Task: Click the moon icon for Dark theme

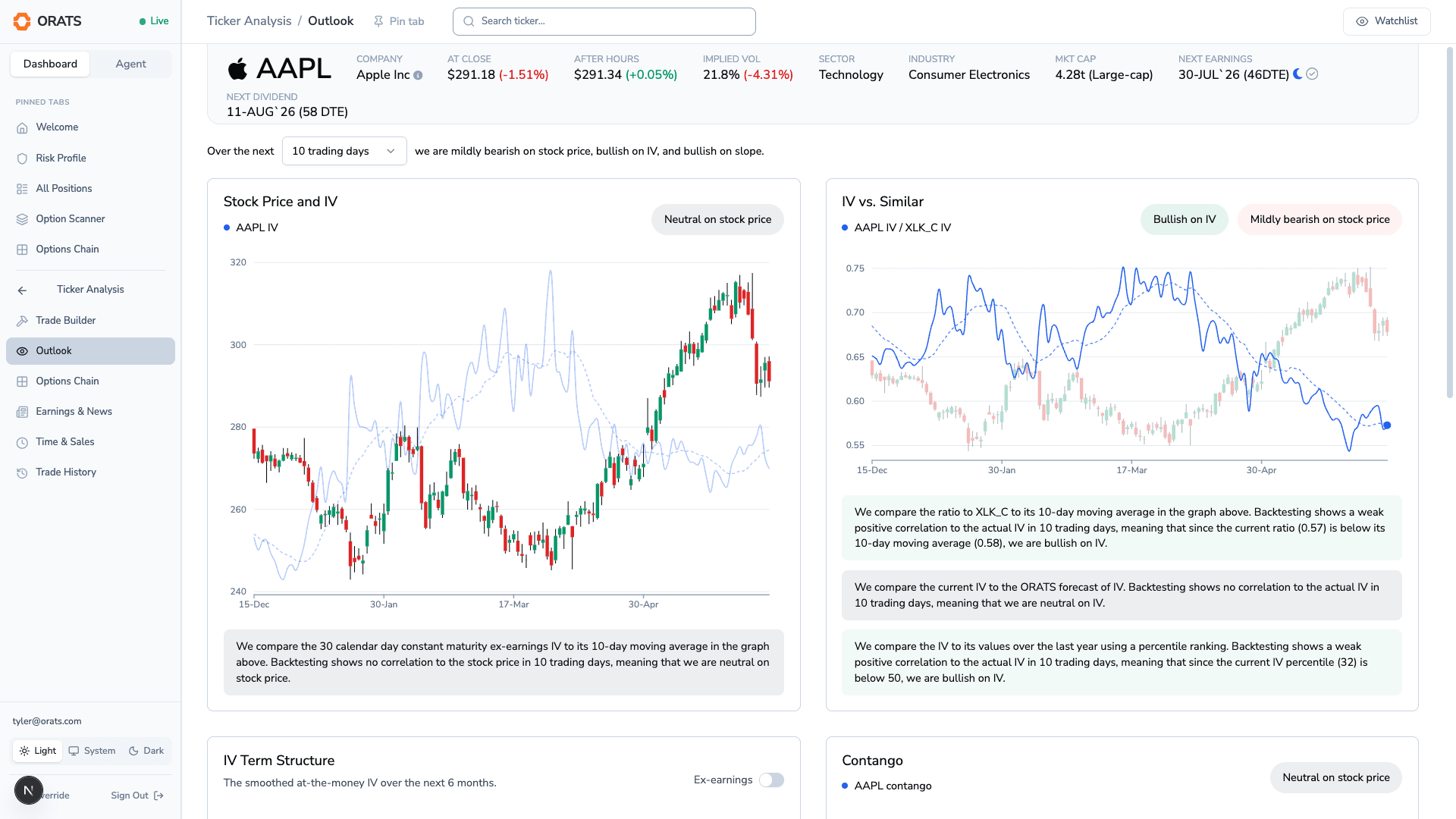Action: pyautogui.click(x=133, y=751)
